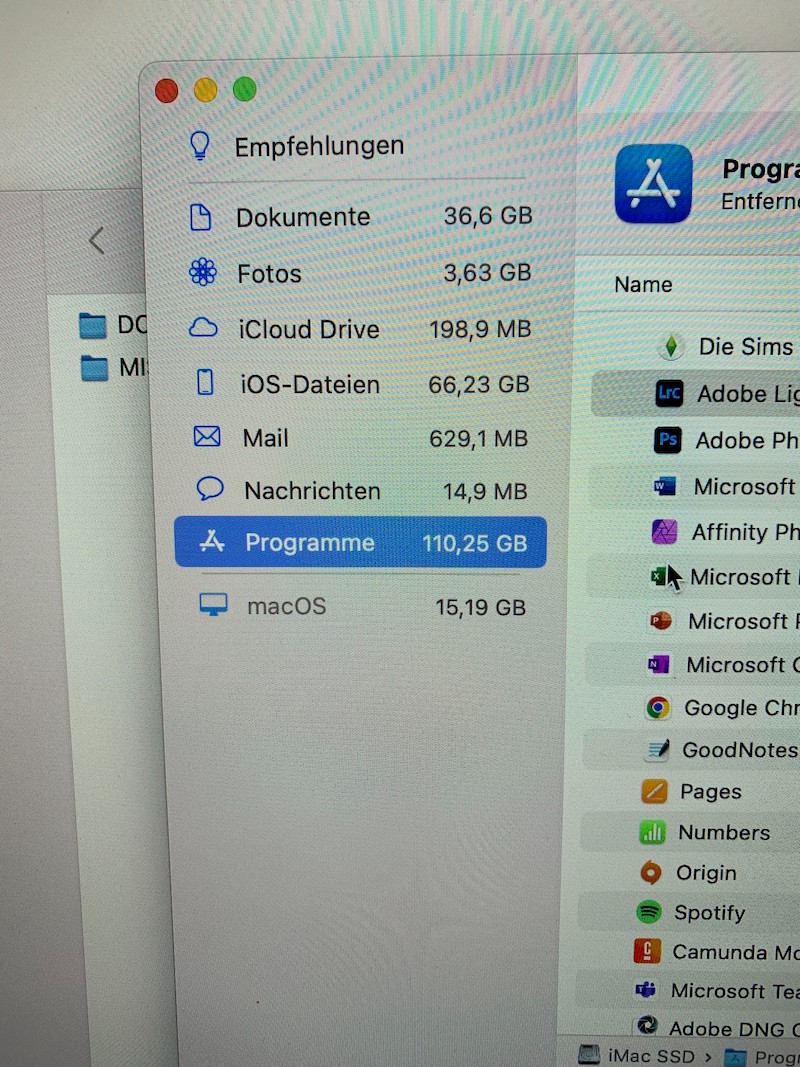800x1067 pixels.
Task: Click the Microsoft Excel icon
Action: pyautogui.click(x=659, y=577)
